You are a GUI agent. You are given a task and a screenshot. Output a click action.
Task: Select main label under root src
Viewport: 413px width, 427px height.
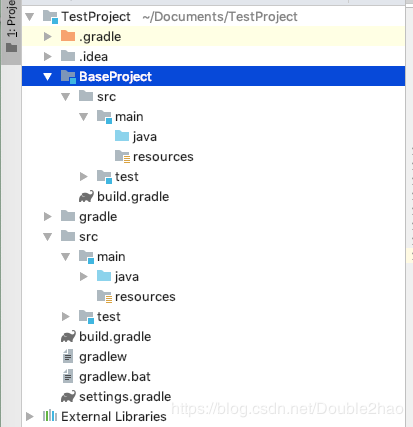point(111,257)
